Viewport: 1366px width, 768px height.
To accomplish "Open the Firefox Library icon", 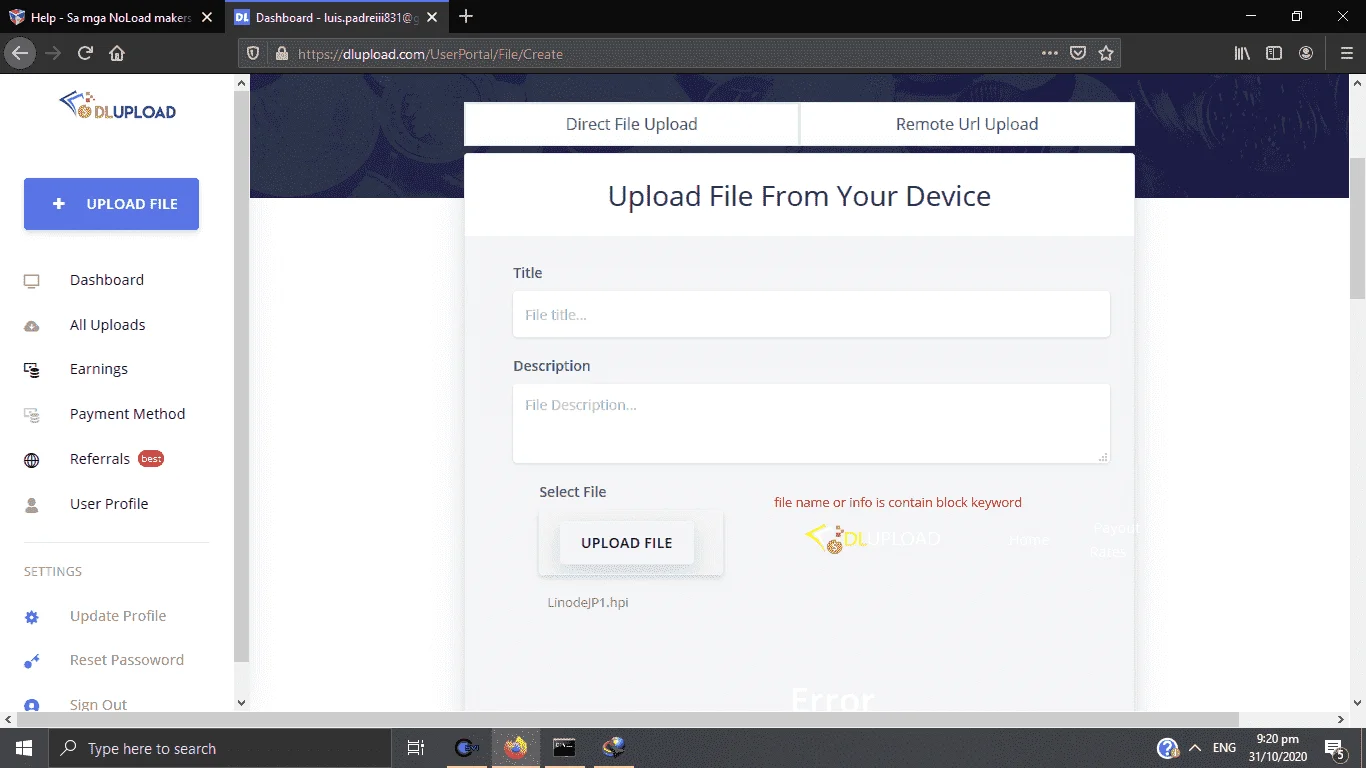I will 1242,54.
